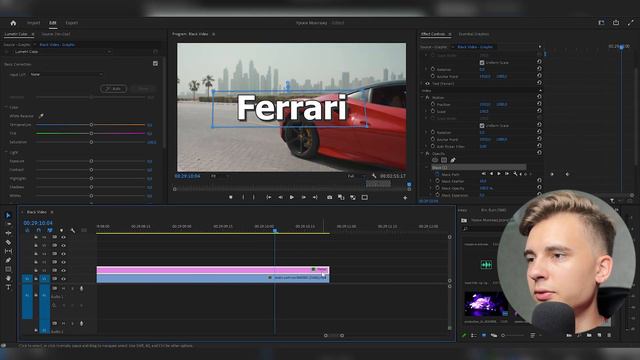640x360 pixels.
Task: Mute the Audio 1 track
Action: click(63, 289)
